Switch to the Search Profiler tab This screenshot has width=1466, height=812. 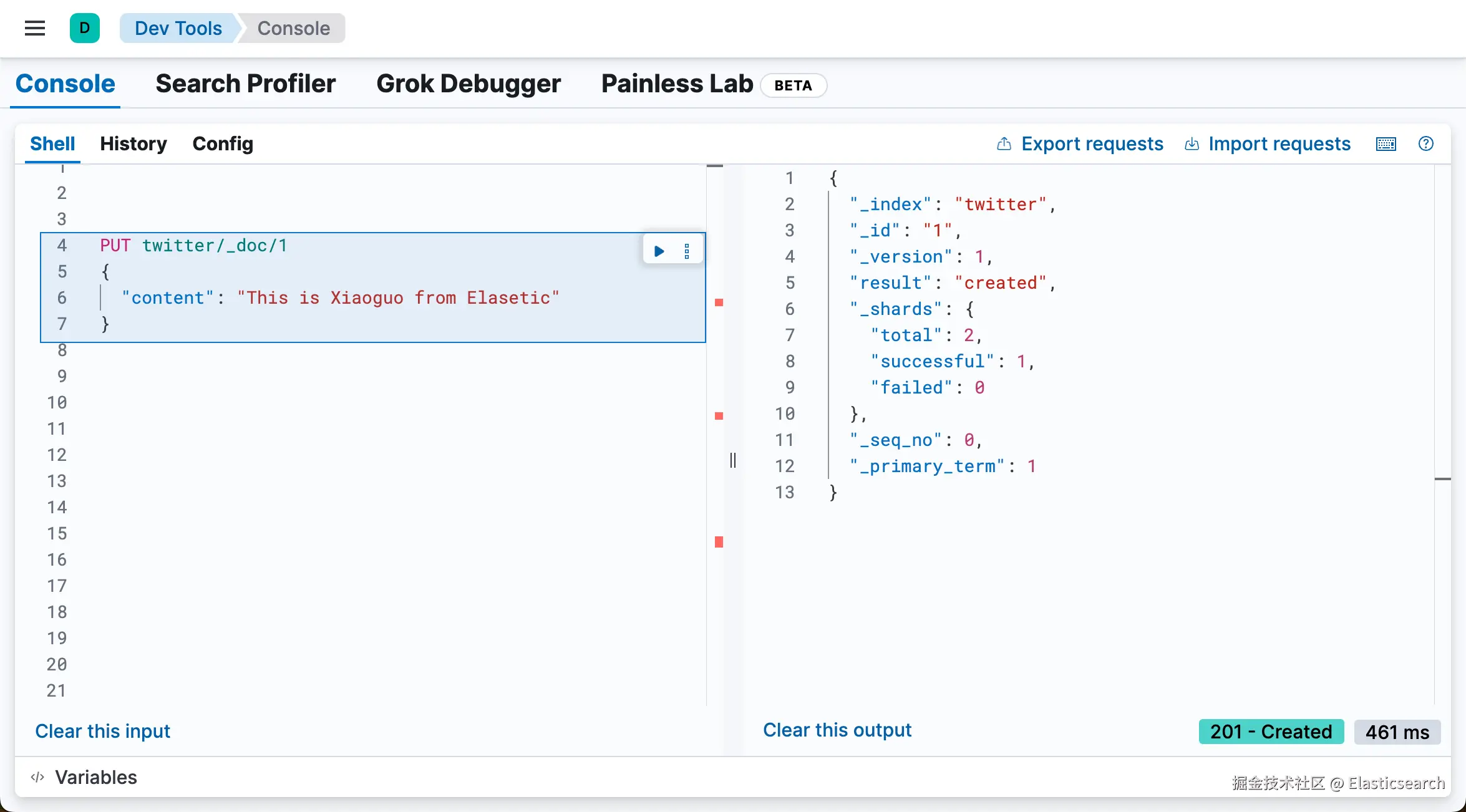(x=246, y=84)
